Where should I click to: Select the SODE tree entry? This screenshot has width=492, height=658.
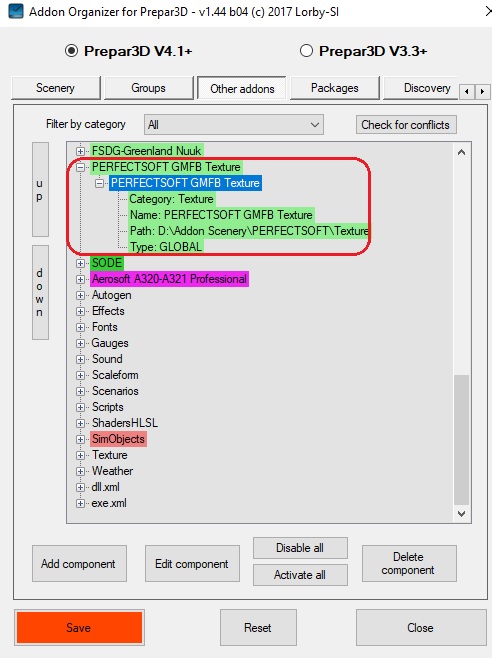107,263
